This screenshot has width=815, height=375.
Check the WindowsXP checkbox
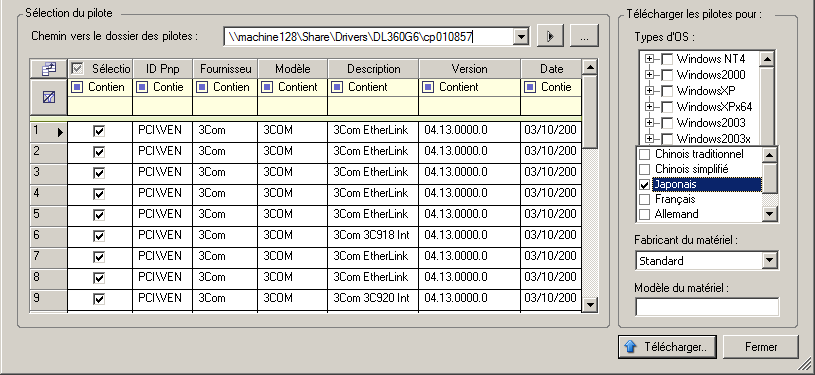(x=667, y=91)
